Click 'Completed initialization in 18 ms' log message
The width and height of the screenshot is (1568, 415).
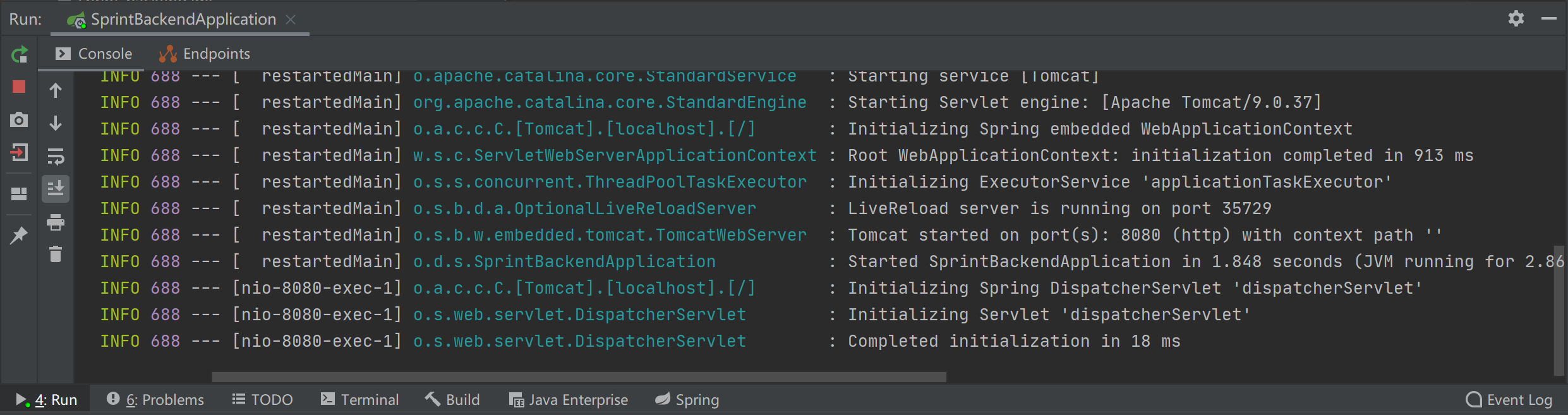pyautogui.click(x=1014, y=341)
